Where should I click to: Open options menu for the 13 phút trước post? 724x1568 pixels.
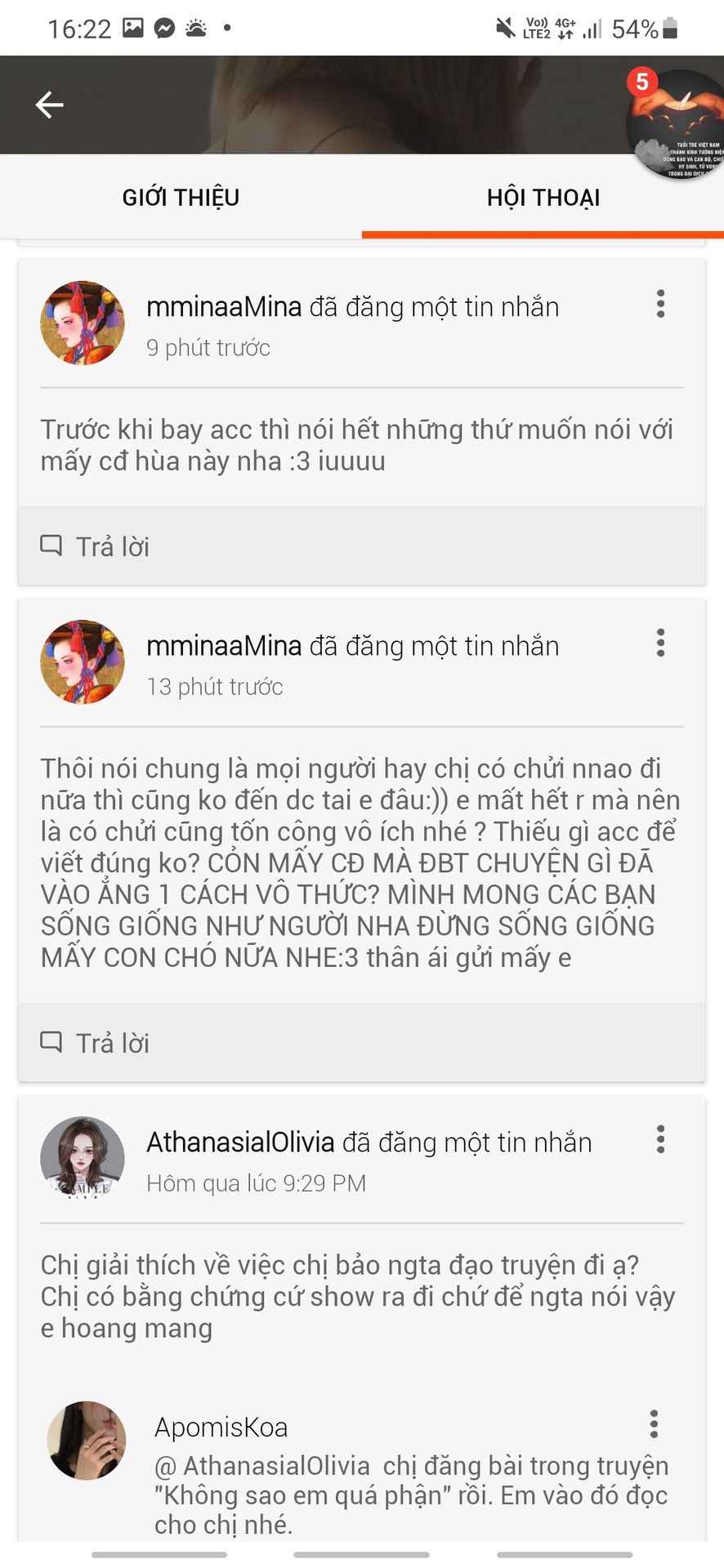coord(660,643)
